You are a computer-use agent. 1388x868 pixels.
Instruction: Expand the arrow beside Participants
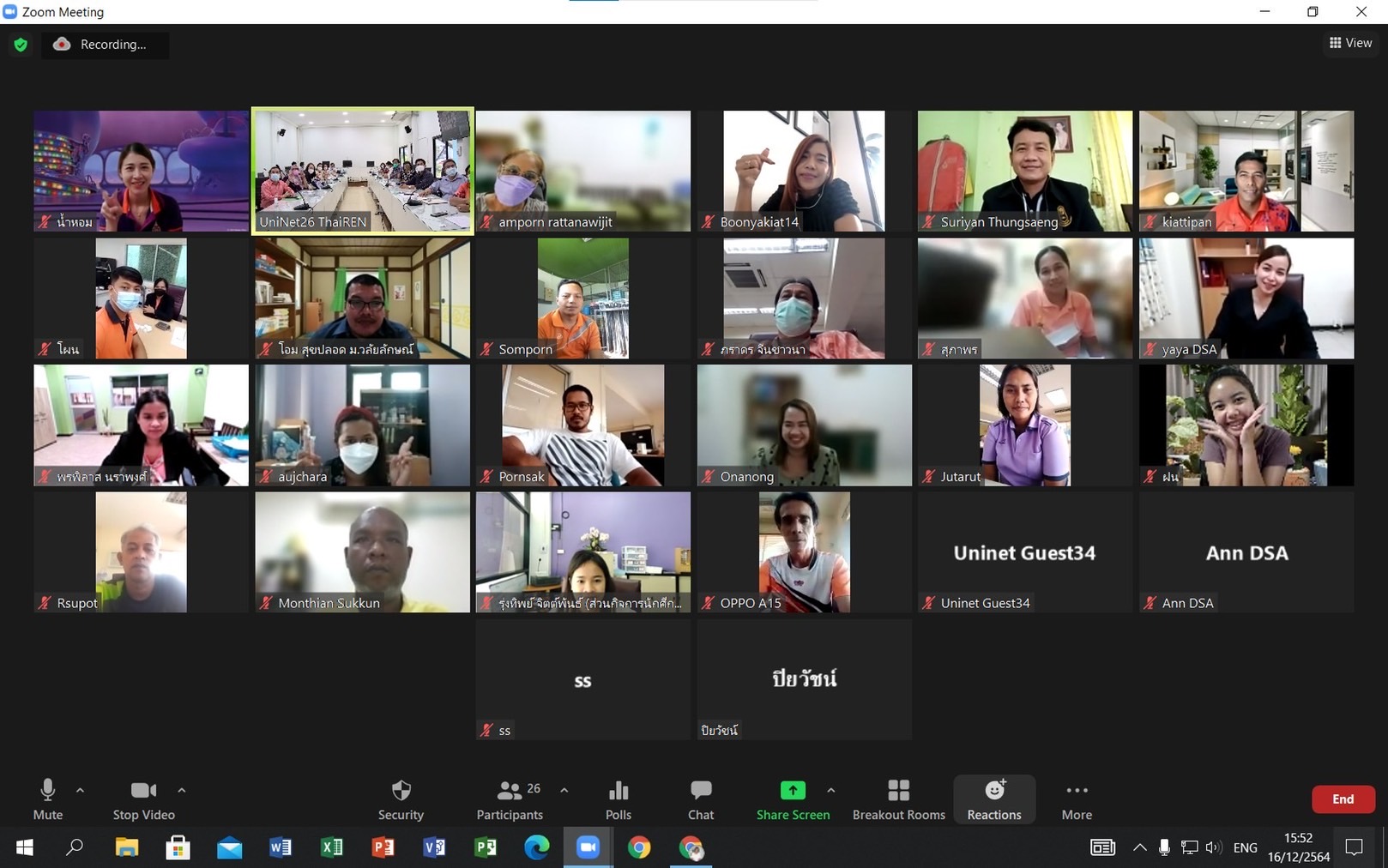tap(564, 790)
